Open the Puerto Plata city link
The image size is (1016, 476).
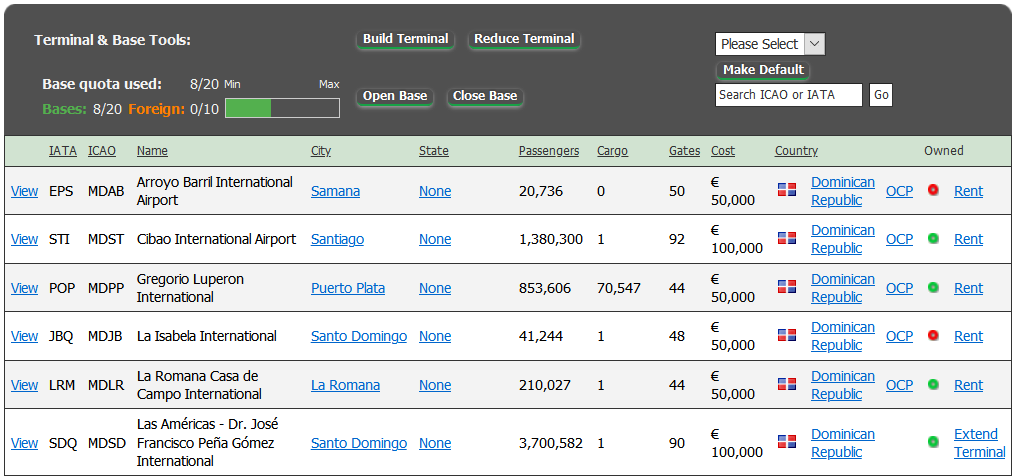pos(347,288)
